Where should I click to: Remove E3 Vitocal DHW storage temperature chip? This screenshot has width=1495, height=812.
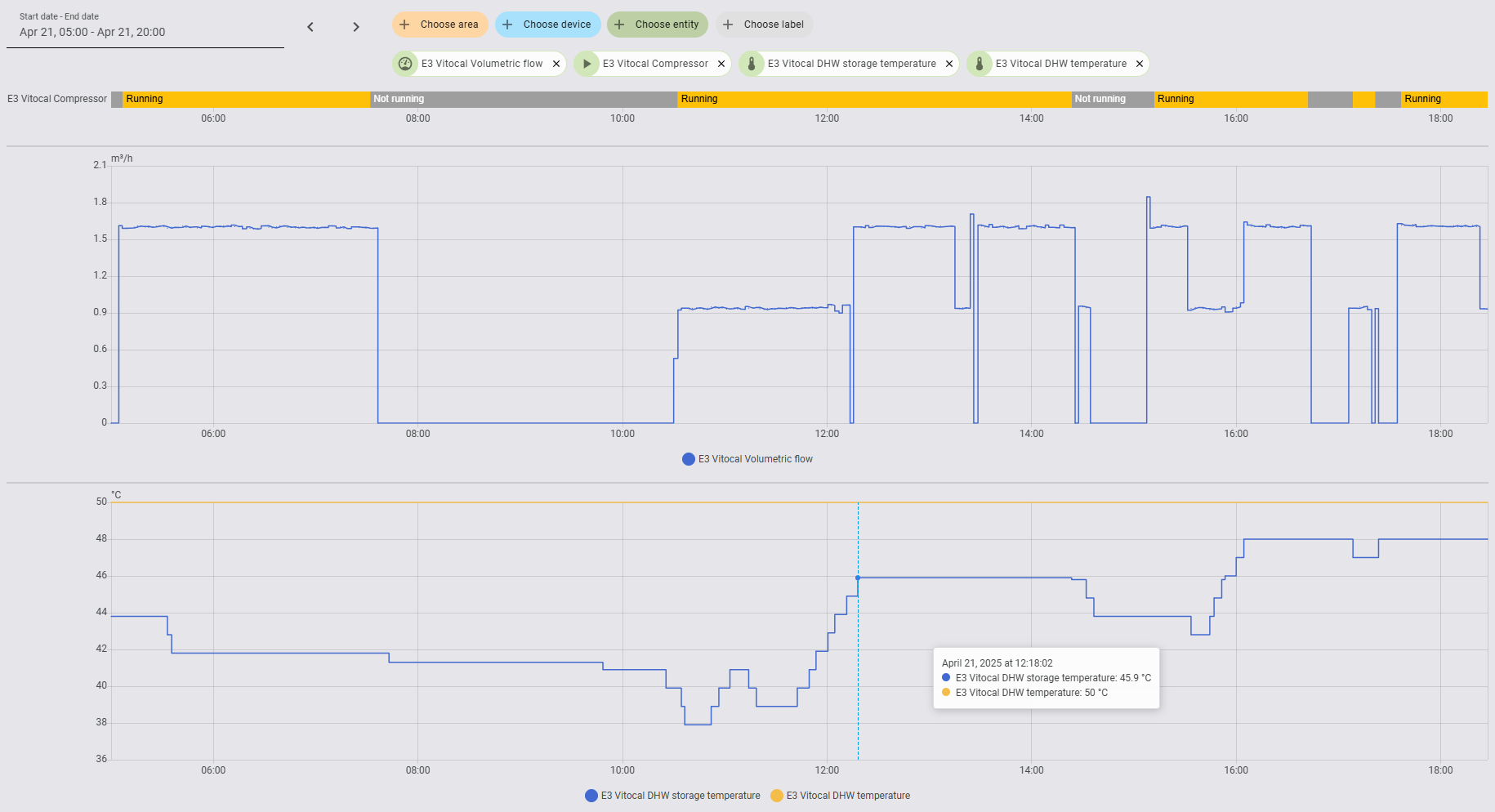pyautogui.click(x=949, y=64)
